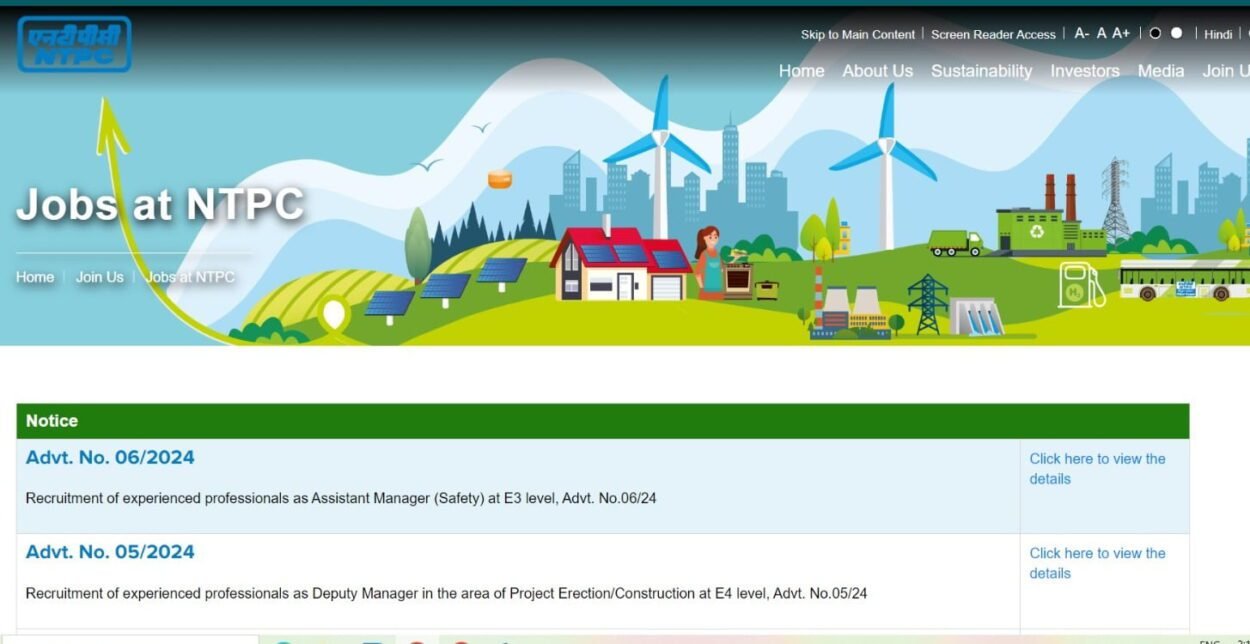The image size is (1250, 644).
Task: Switch to dark contrast with black circle
Action: tap(1155, 33)
